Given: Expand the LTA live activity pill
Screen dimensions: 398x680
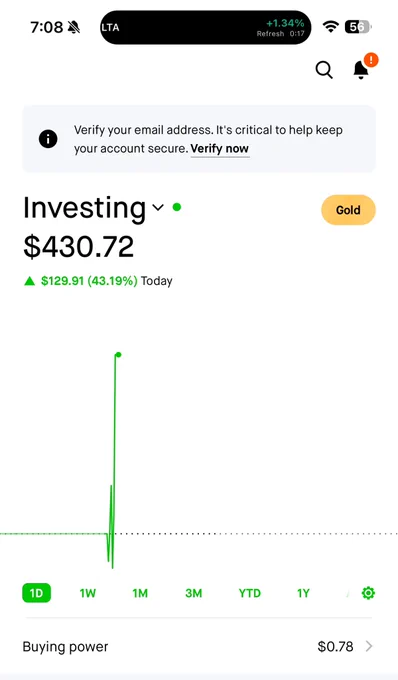Looking at the screenshot, I should (206, 27).
